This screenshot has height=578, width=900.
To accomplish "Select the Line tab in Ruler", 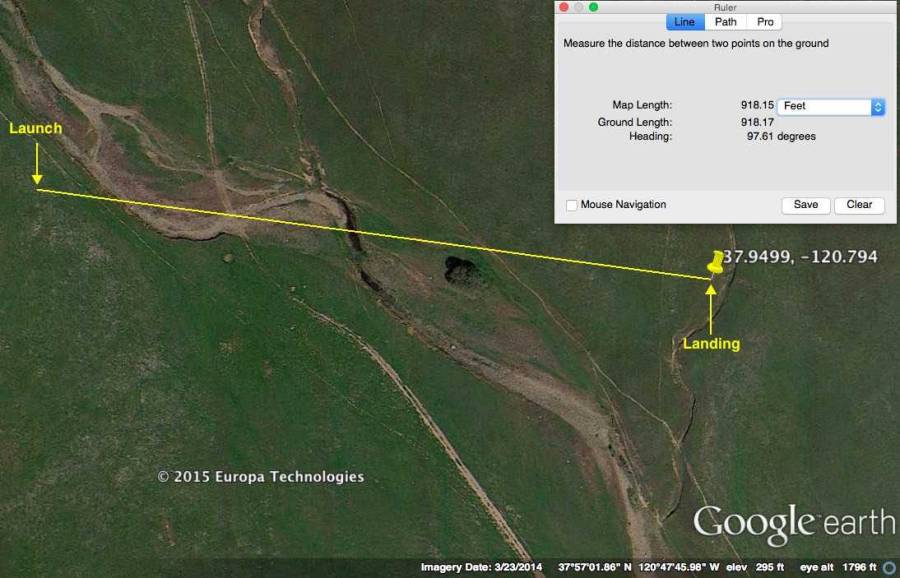I will pos(685,22).
